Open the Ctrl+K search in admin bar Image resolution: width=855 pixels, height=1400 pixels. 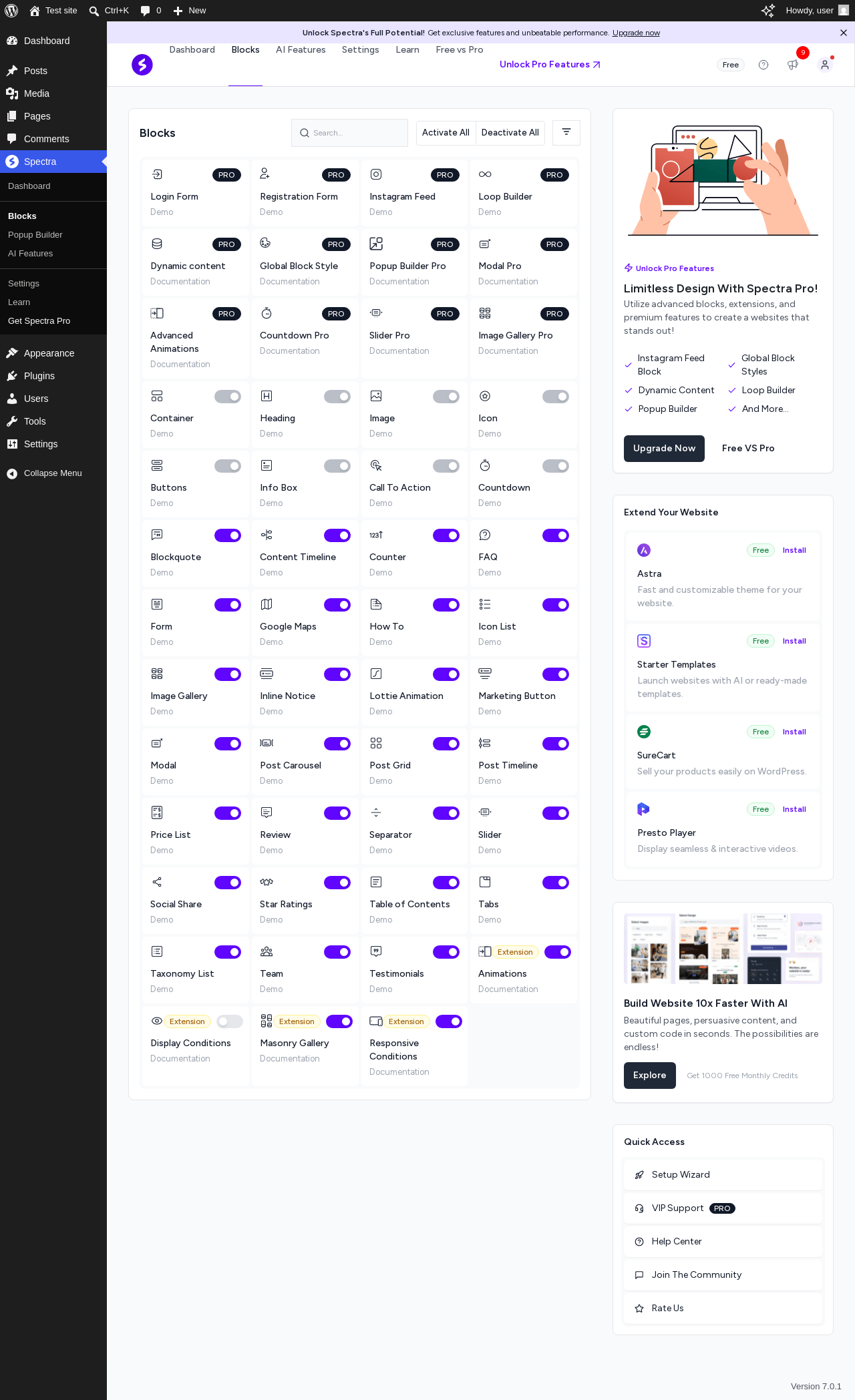pyautogui.click(x=109, y=11)
